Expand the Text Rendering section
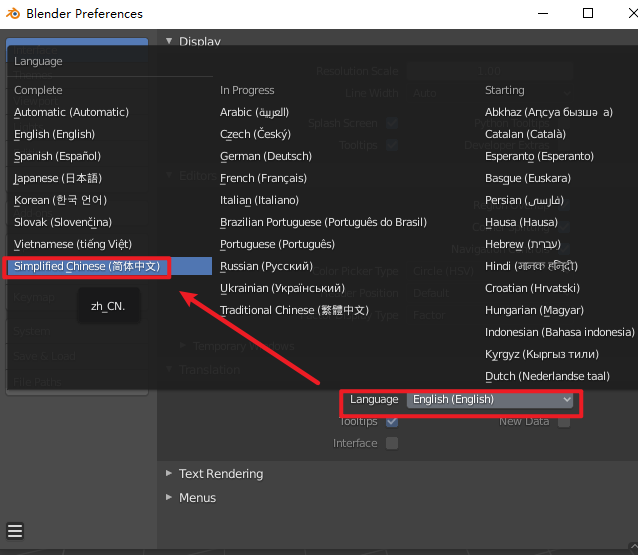This screenshot has width=638, height=555. click(x=220, y=474)
